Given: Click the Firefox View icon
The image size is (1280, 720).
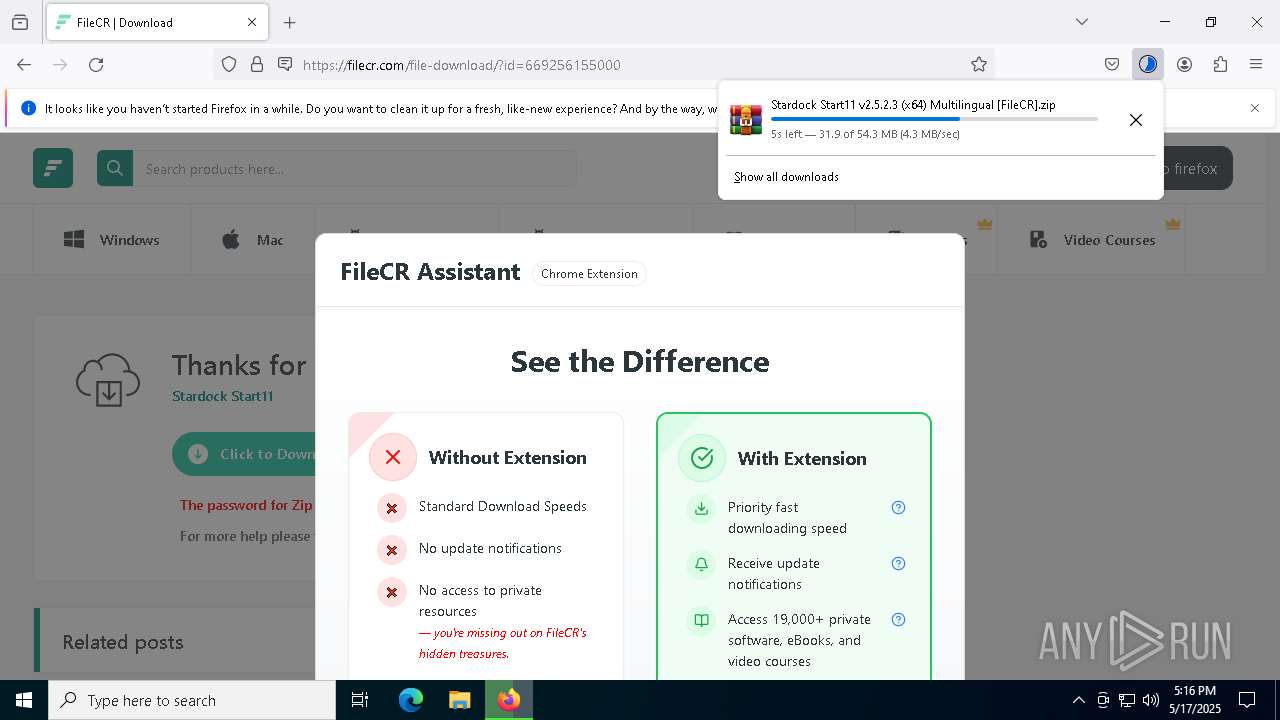Looking at the screenshot, I should [20, 22].
